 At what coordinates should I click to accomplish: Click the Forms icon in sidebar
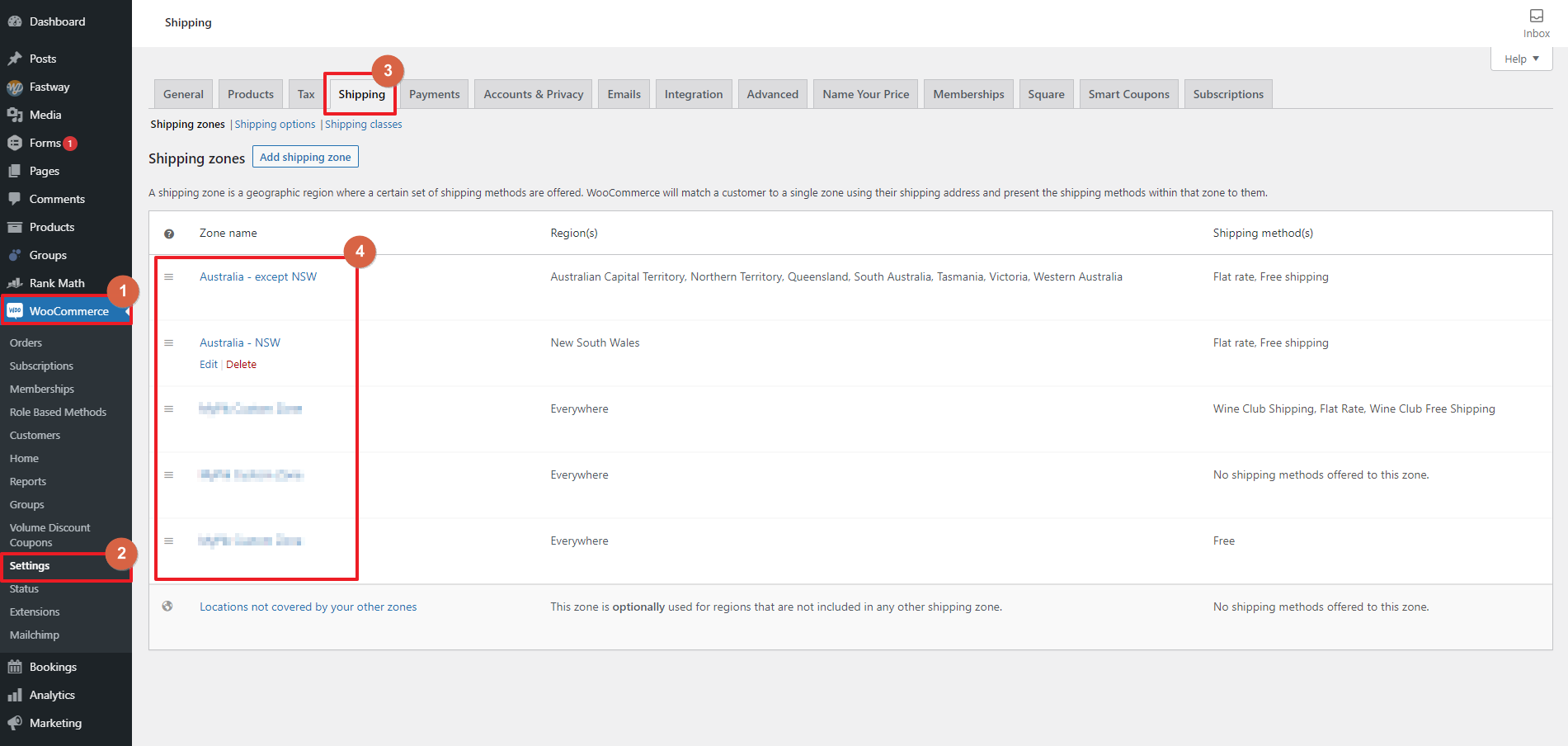(x=15, y=143)
